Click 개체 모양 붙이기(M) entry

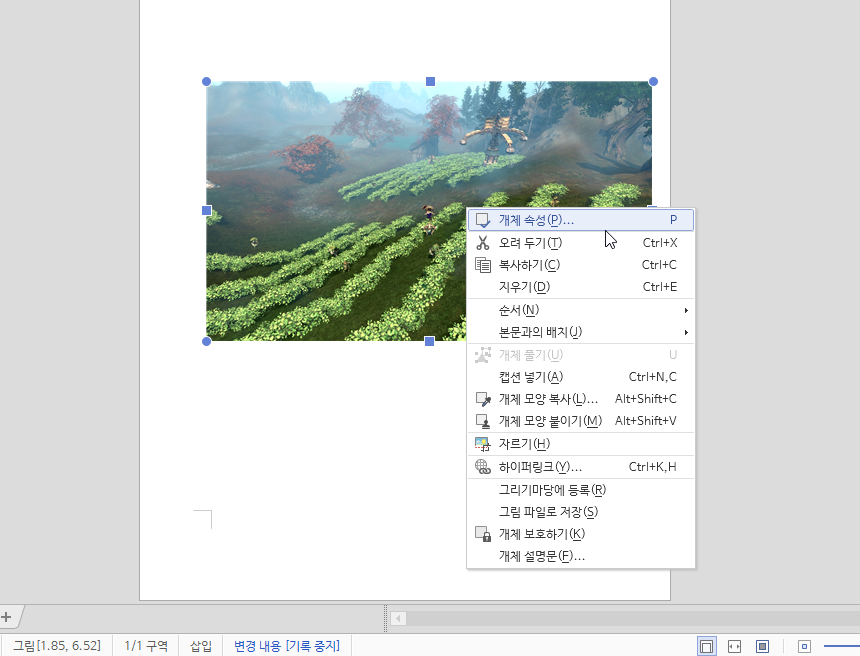[581, 421]
